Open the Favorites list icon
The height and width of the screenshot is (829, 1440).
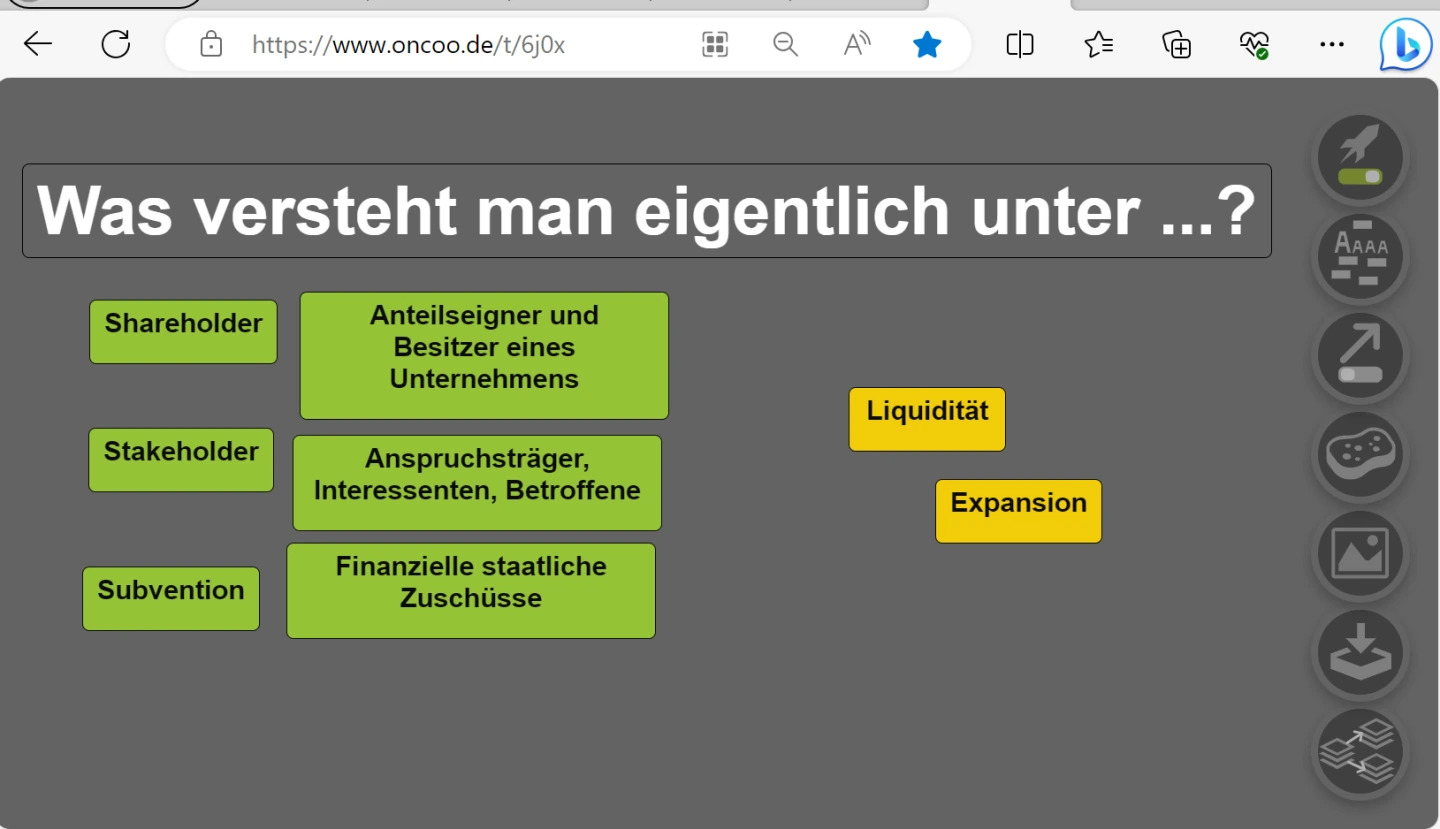pyautogui.click(x=1099, y=45)
